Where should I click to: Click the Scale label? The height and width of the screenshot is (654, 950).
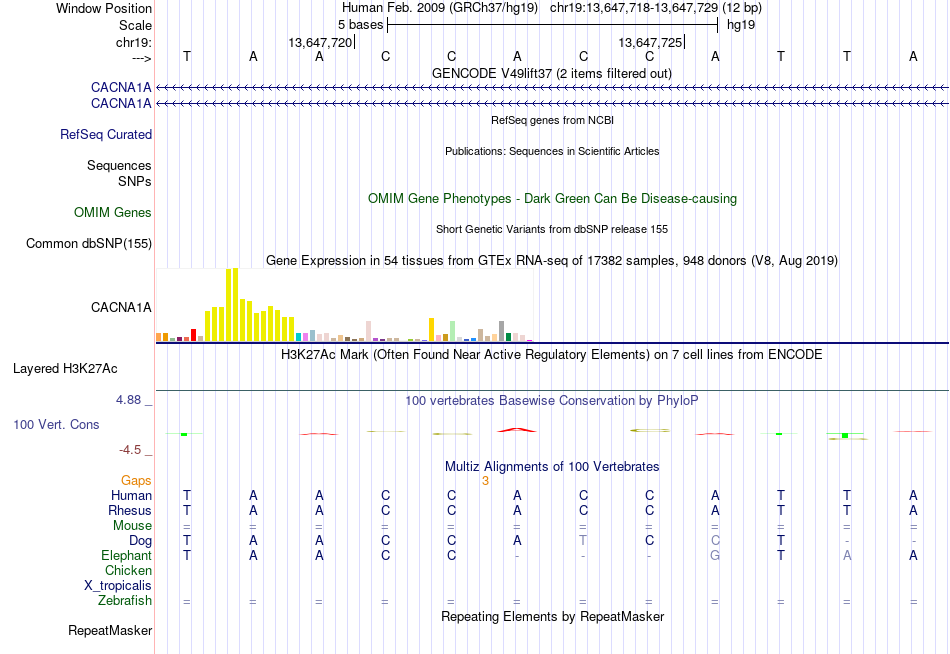click(136, 25)
